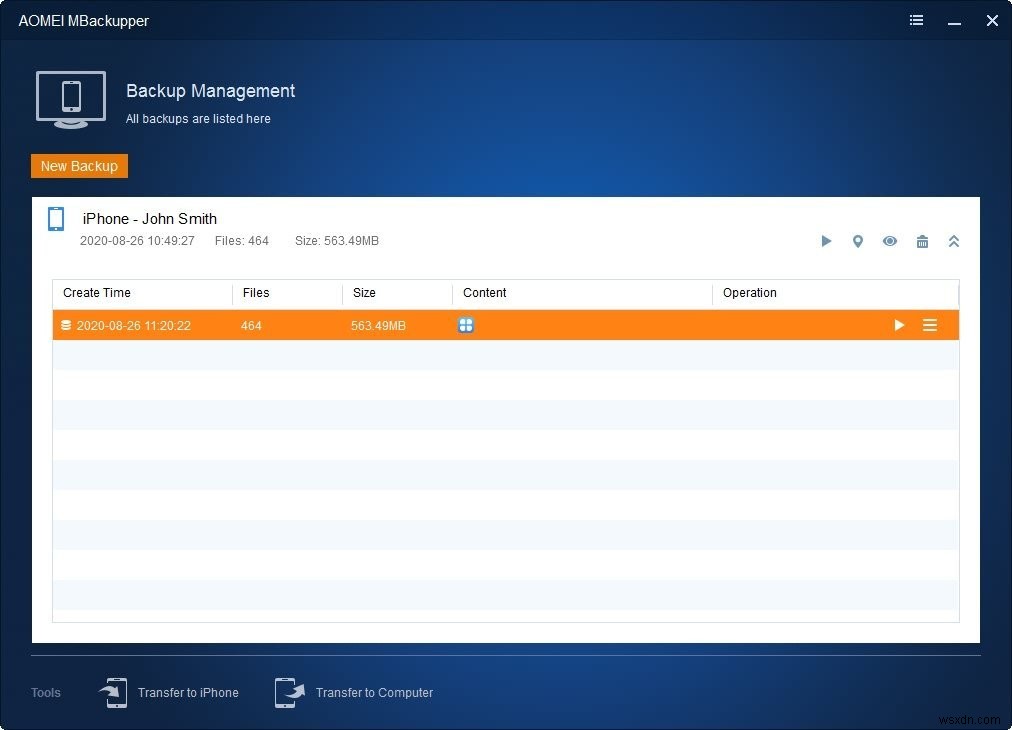Click the iPhone device icon beside John Smith
This screenshot has width=1012, height=730.
point(56,219)
